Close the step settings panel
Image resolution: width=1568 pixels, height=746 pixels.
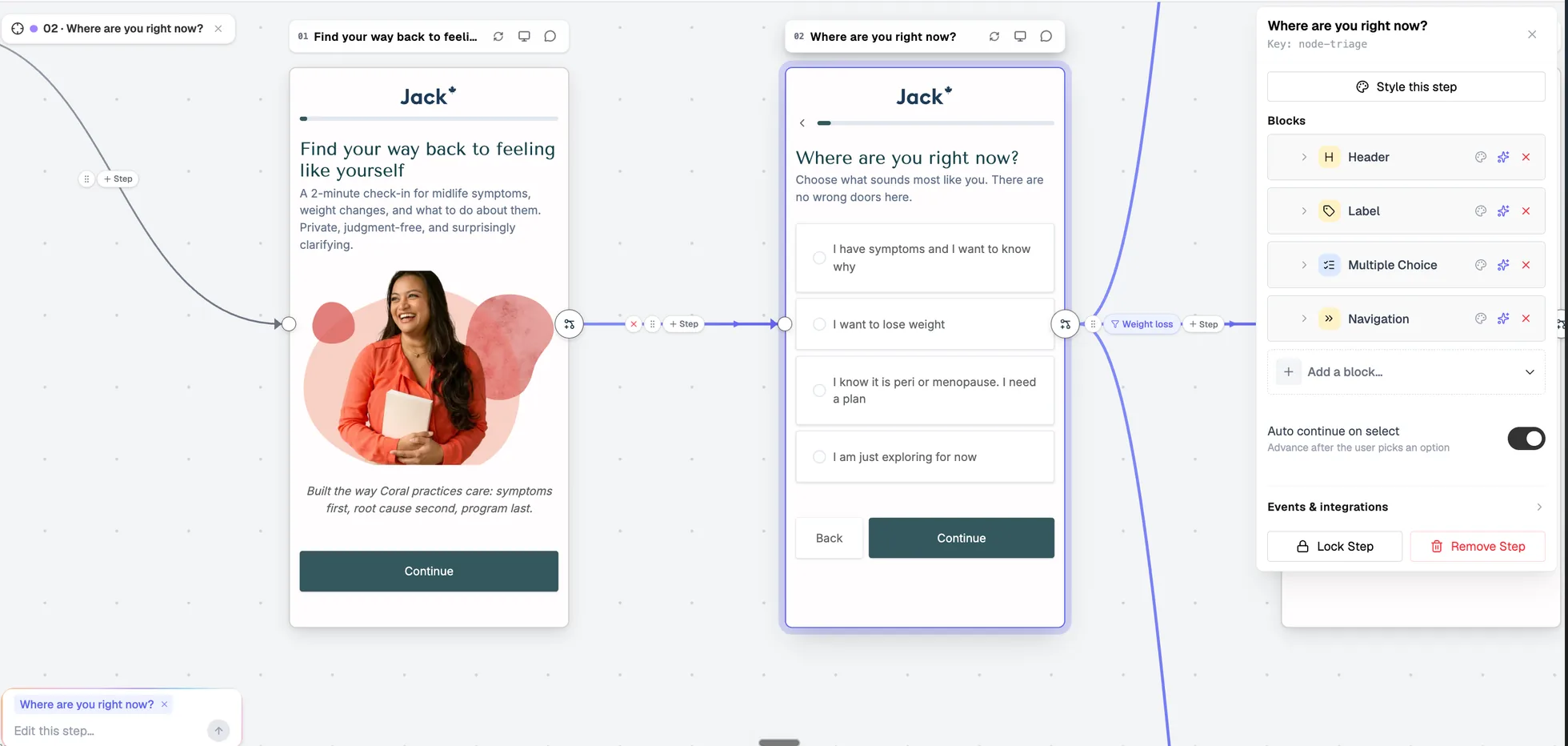point(1532,34)
